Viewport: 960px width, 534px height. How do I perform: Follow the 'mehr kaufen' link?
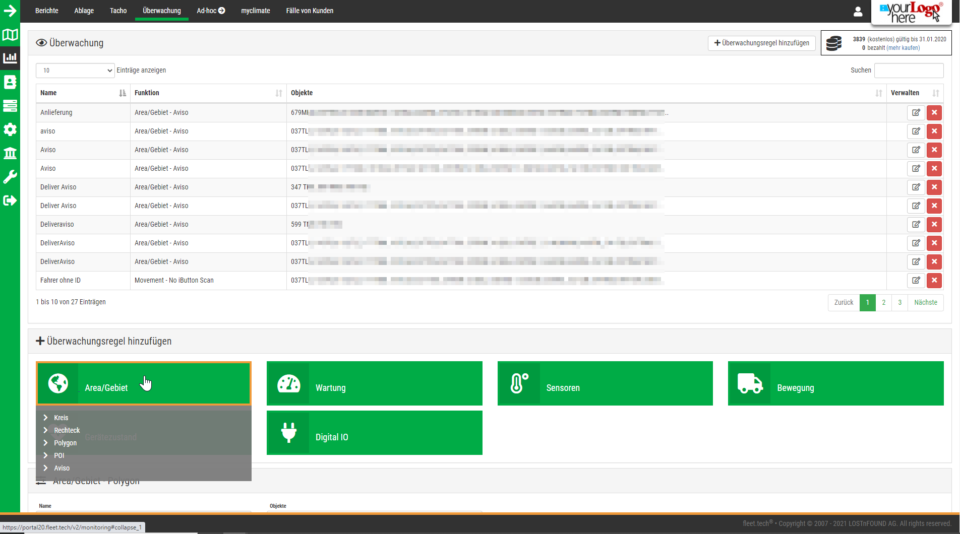click(x=905, y=47)
